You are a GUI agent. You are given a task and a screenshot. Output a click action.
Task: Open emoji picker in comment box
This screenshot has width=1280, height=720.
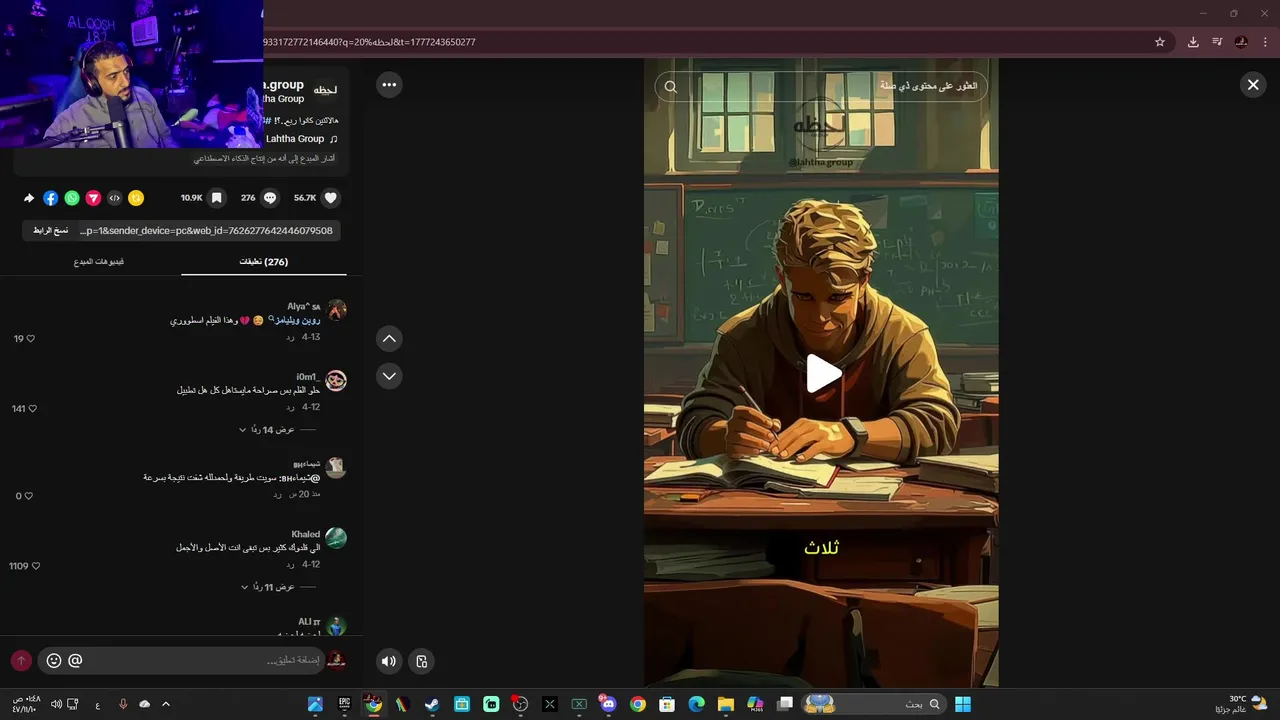pyautogui.click(x=54, y=660)
